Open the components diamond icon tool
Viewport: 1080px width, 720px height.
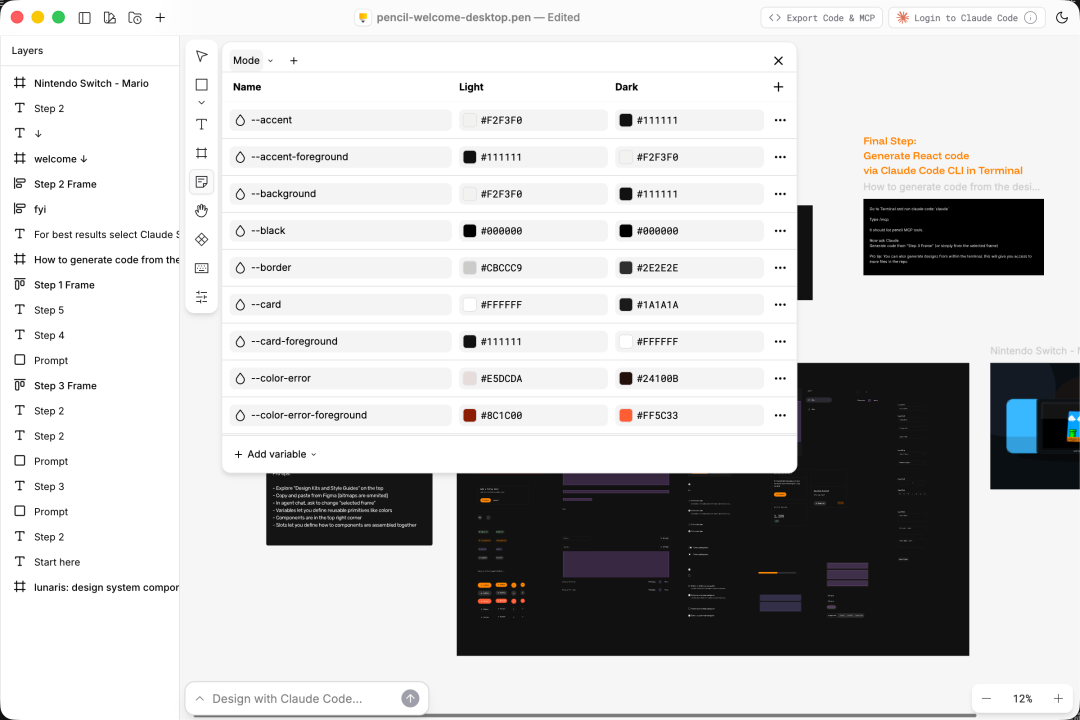(201, 239)
